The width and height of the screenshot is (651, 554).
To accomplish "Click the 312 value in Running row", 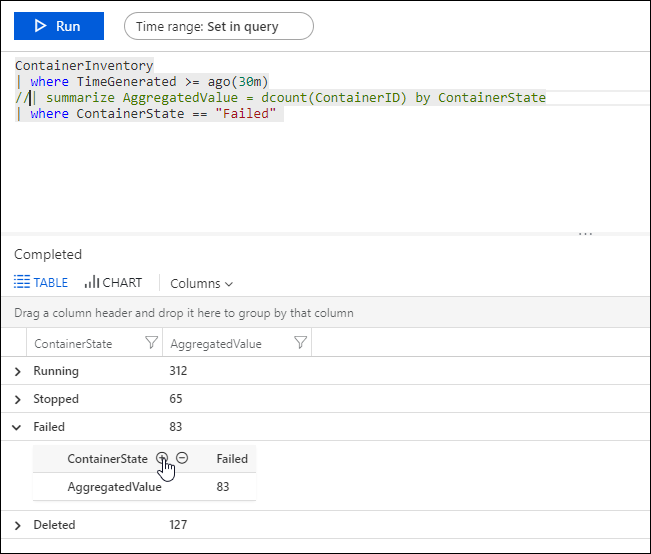I will [x=179, y=371].
